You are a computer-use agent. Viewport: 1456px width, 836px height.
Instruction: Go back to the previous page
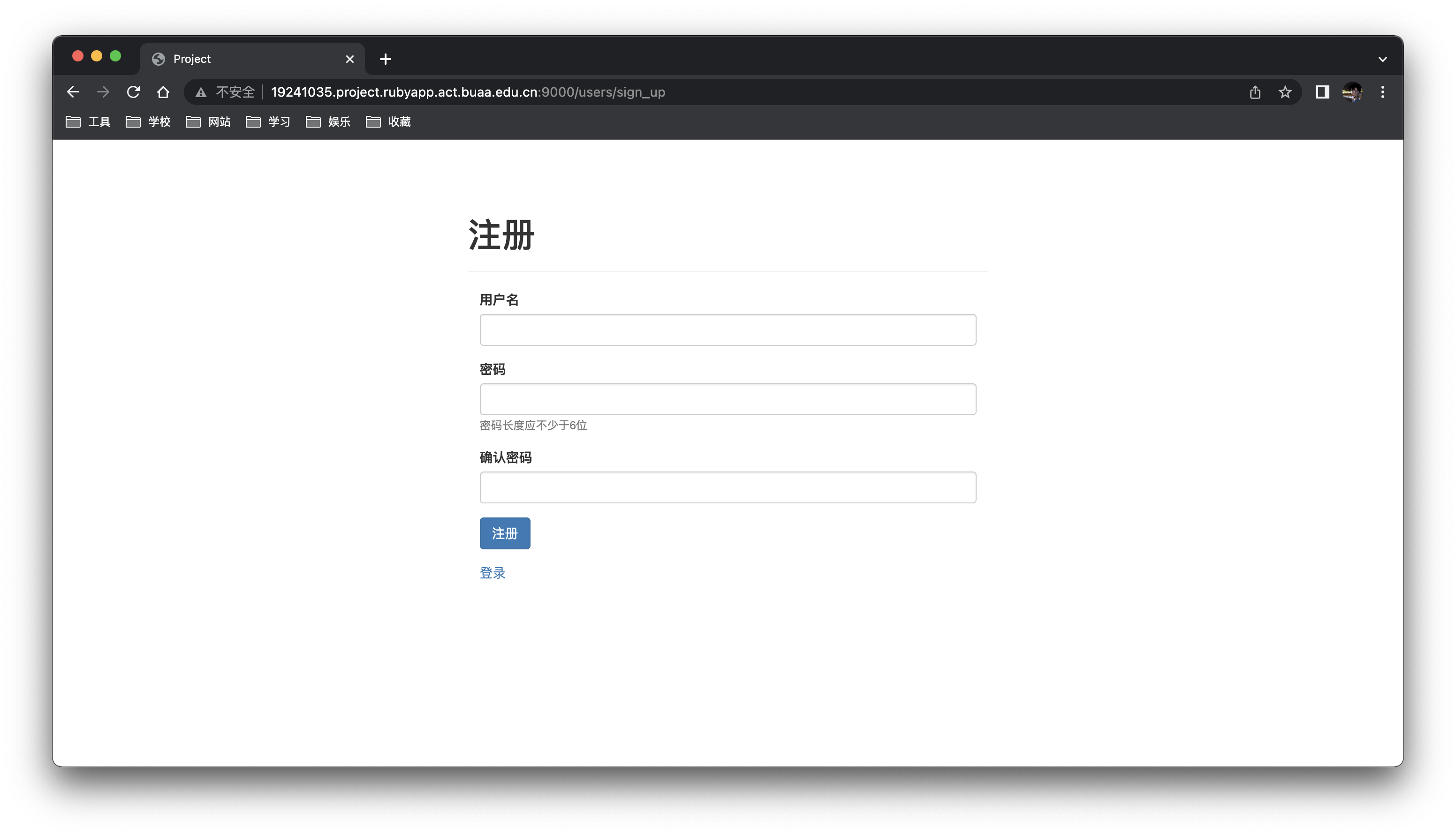pyautogui.click(x=73, y=92)
